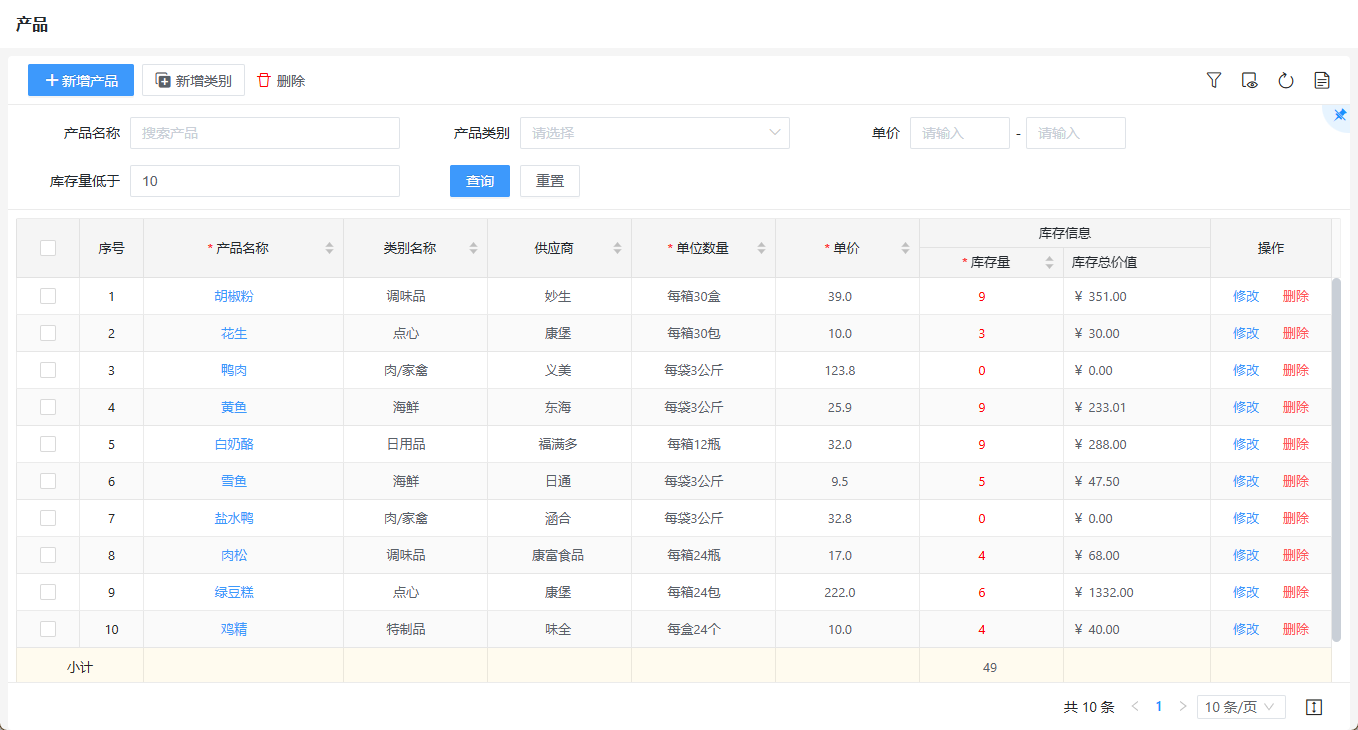Screen dimensions: 1358x730
Task: Sort by 单价 column arrows
Action: (x=905, y=248)
